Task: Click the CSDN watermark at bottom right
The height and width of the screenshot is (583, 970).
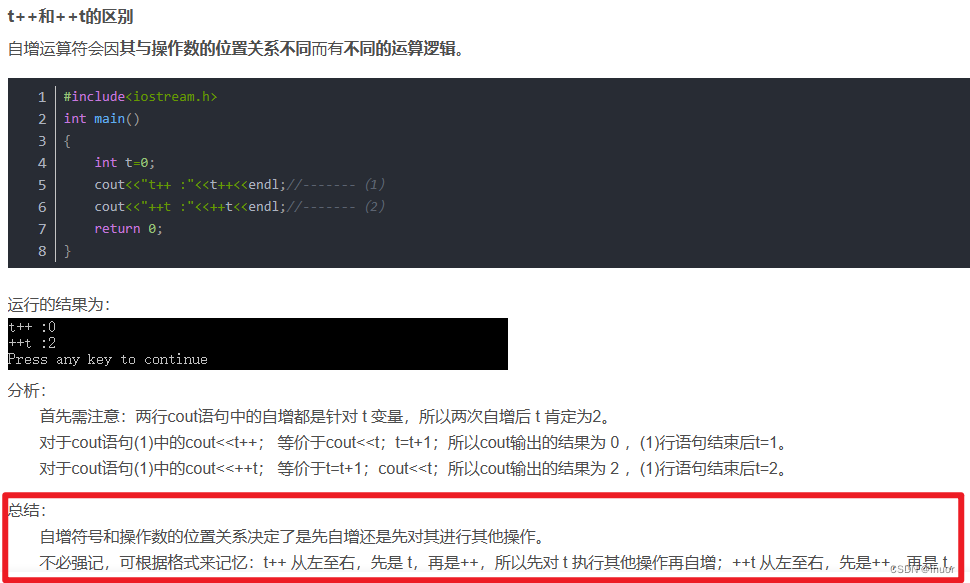Action: coord(922,569)
